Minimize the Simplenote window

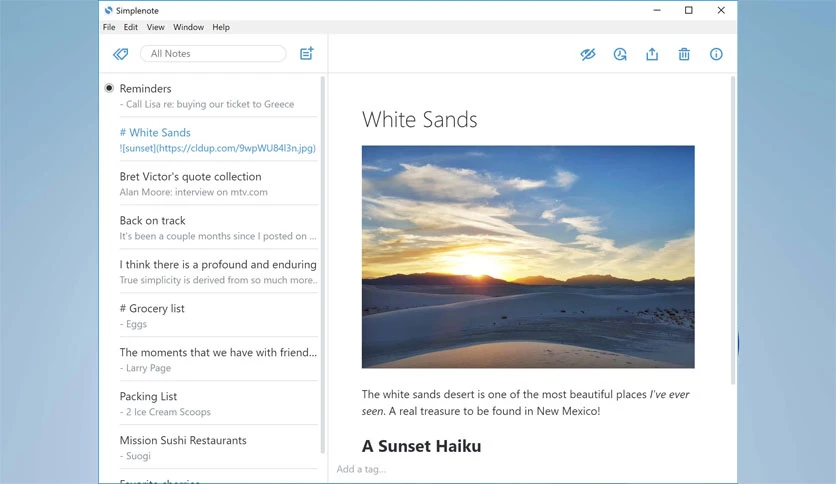click(x=657, y=10)
